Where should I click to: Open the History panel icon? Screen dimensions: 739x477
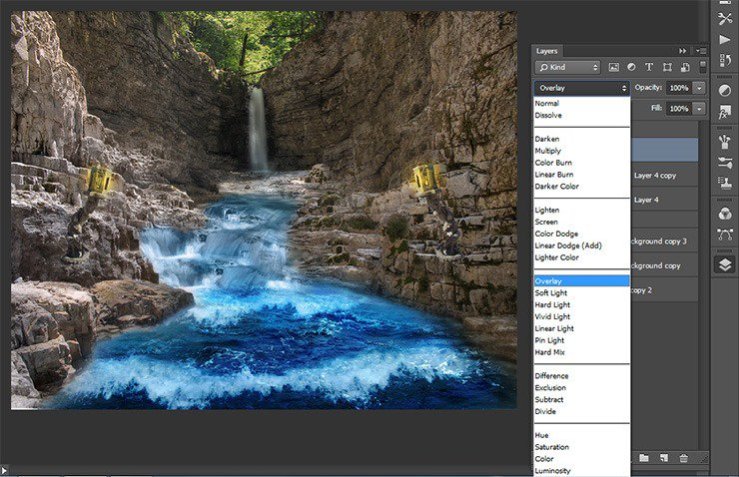pyautogui.click(x=724, y=61)
